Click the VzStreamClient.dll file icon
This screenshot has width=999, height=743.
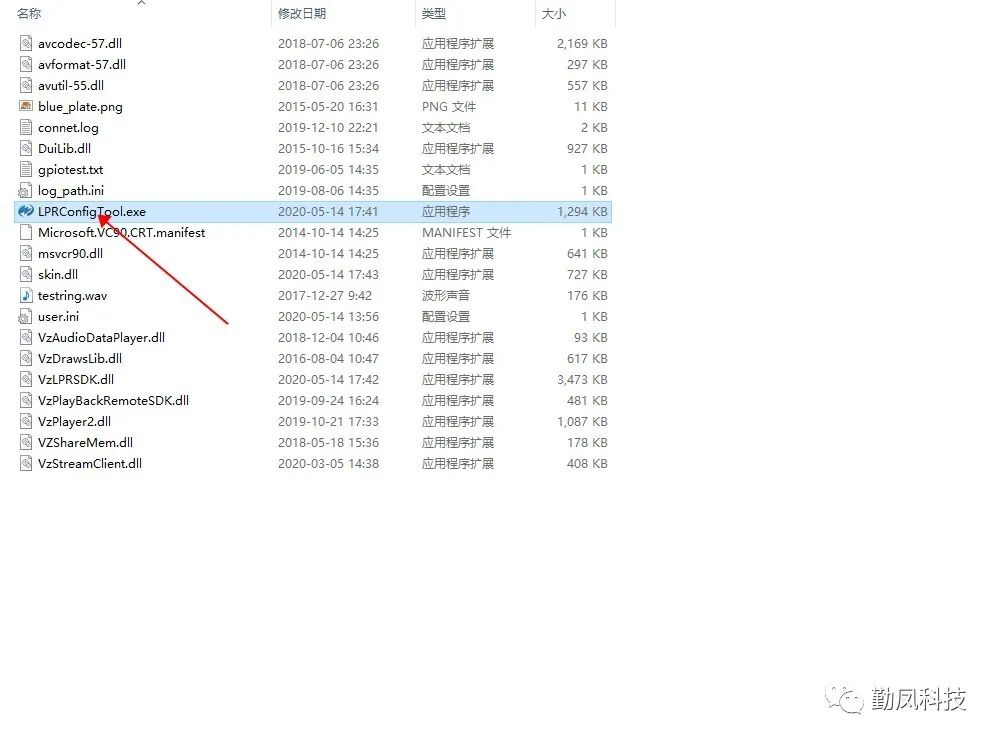click(25, 464)
